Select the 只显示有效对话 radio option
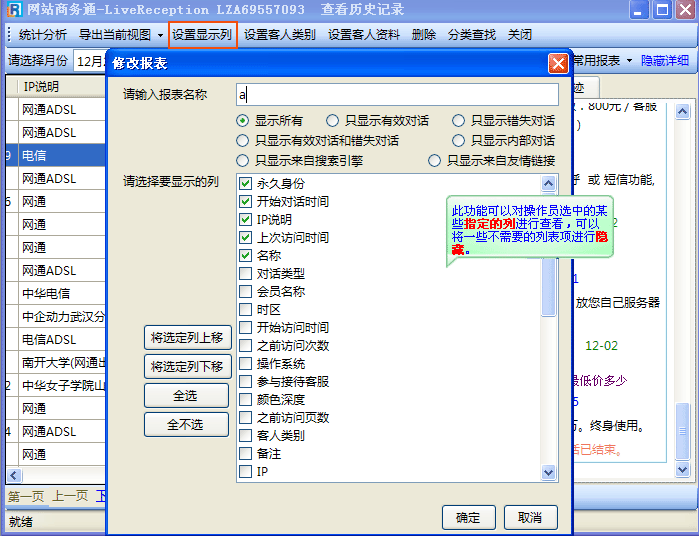 pyautogui.click(x=335, y=121)
